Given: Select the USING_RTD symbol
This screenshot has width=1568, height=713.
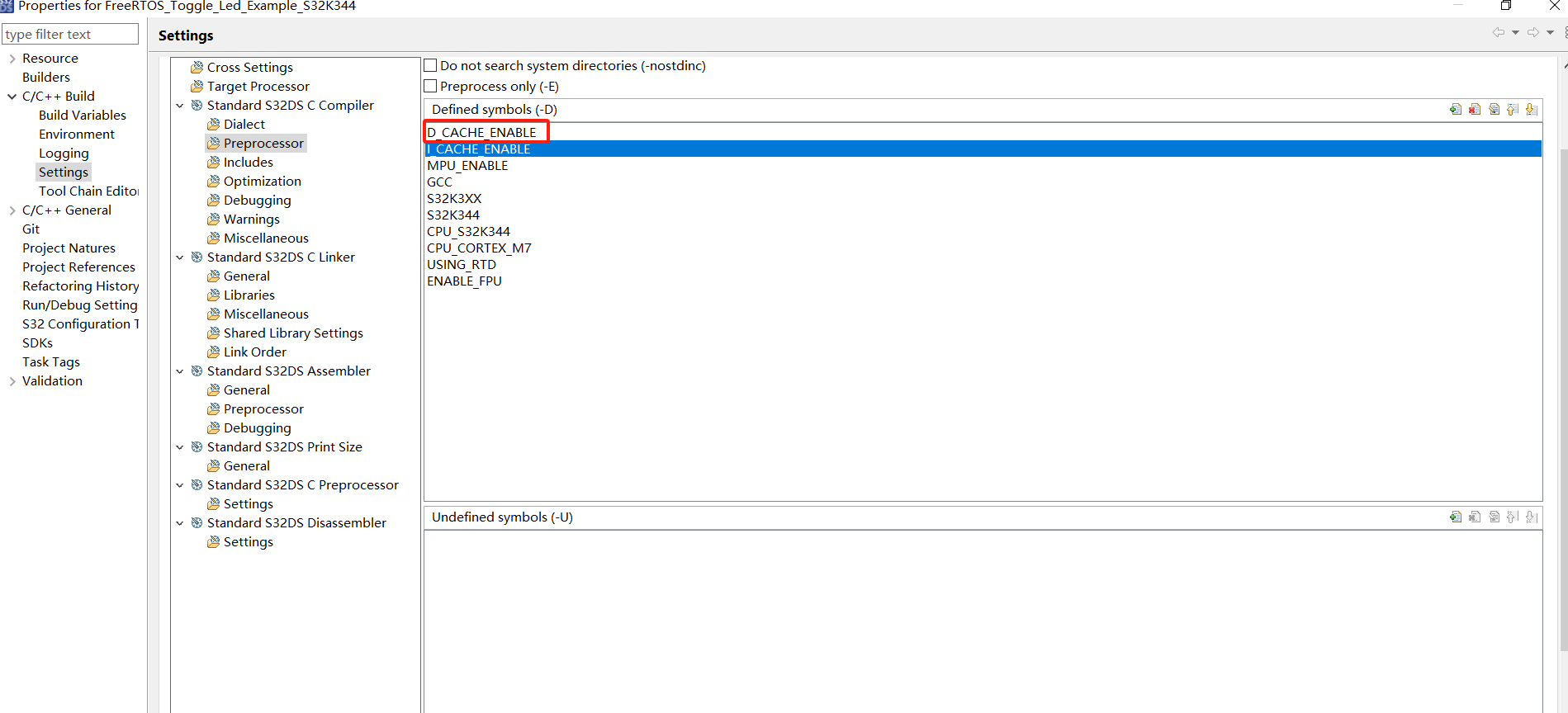Looking at the screenshot, I should [x=462, y=264].
